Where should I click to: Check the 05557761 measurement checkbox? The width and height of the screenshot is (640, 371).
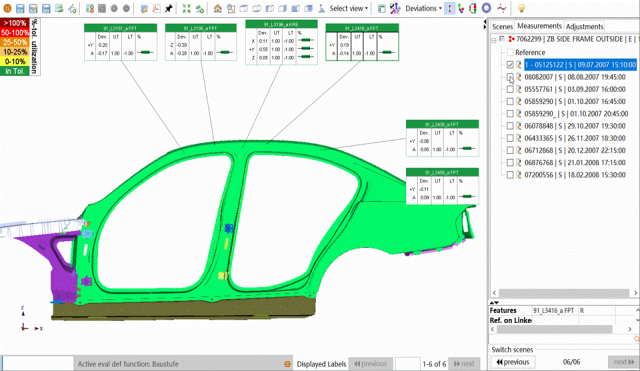tap(510, 89)
